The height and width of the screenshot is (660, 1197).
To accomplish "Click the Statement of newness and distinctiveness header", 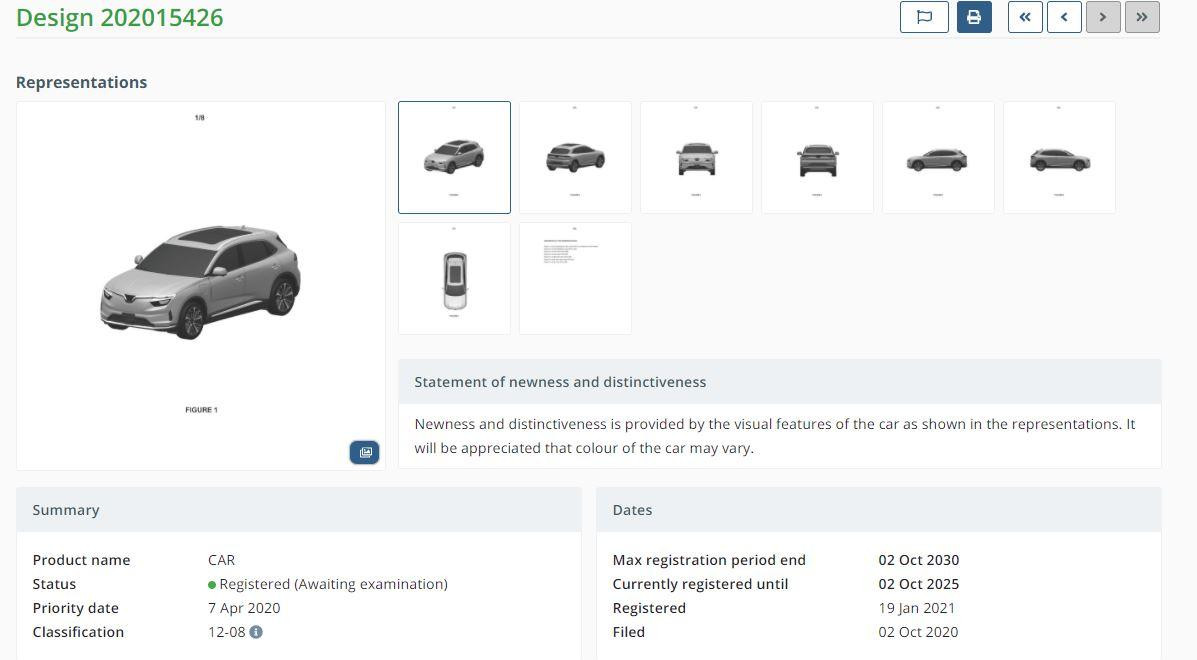I will [560, 382].
